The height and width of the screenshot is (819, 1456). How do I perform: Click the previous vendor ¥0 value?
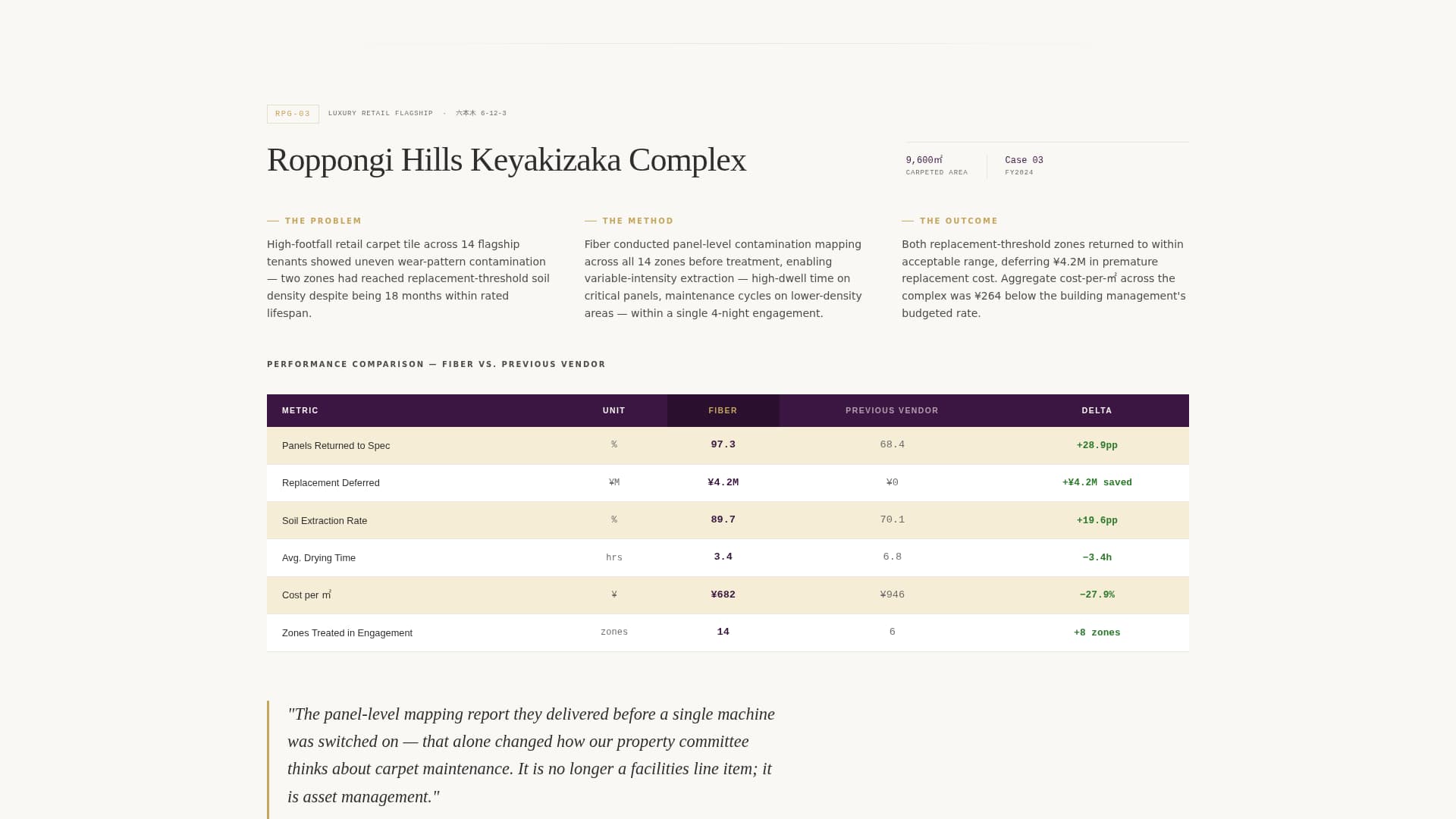point(892,482)
